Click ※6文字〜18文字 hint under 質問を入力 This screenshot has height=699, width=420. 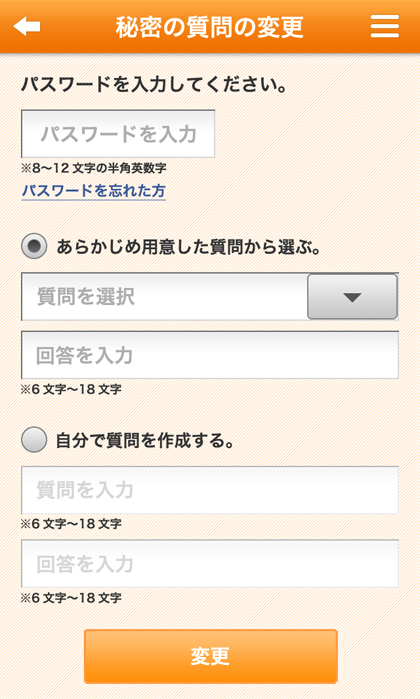71,523
